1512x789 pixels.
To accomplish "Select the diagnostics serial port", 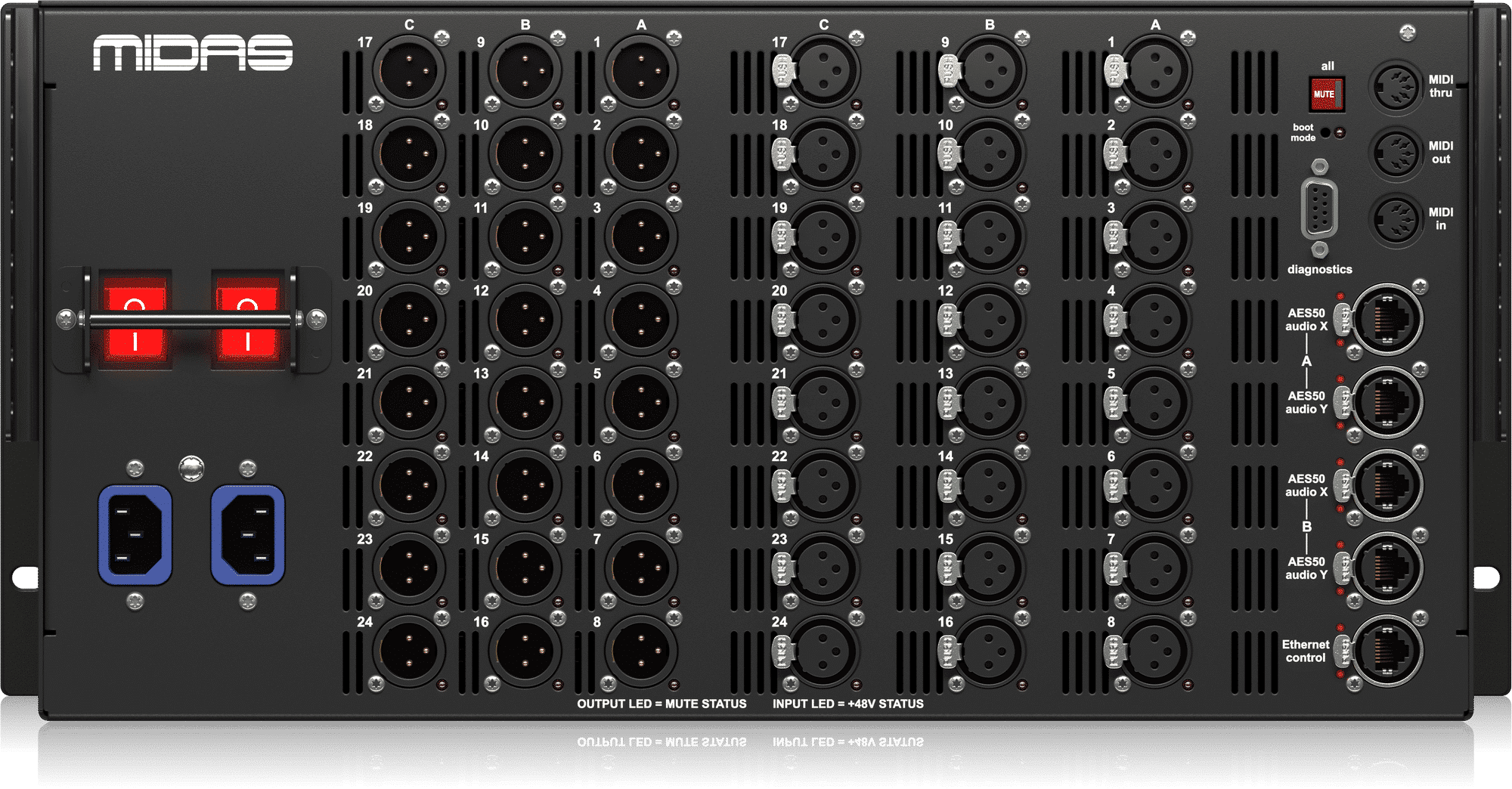I will click(x=1319, y=209).
